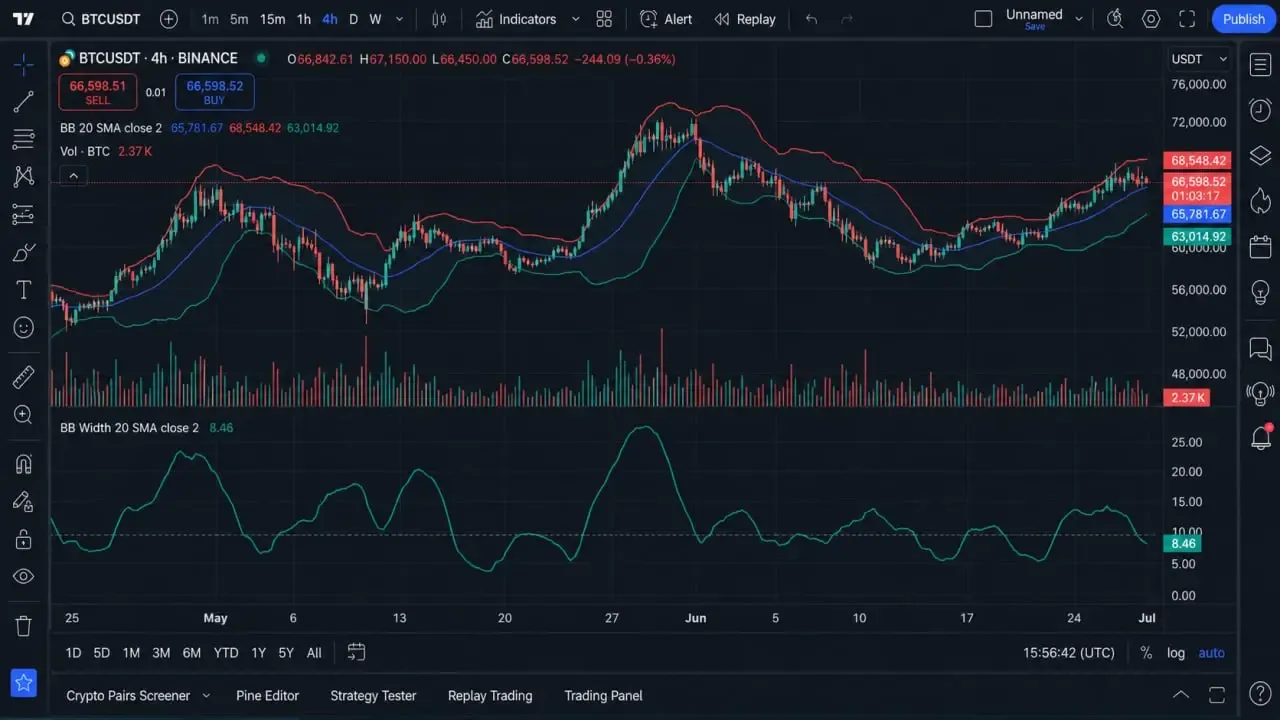
Task: Select the crosshair cursor tool
Action: pos(24,65)
